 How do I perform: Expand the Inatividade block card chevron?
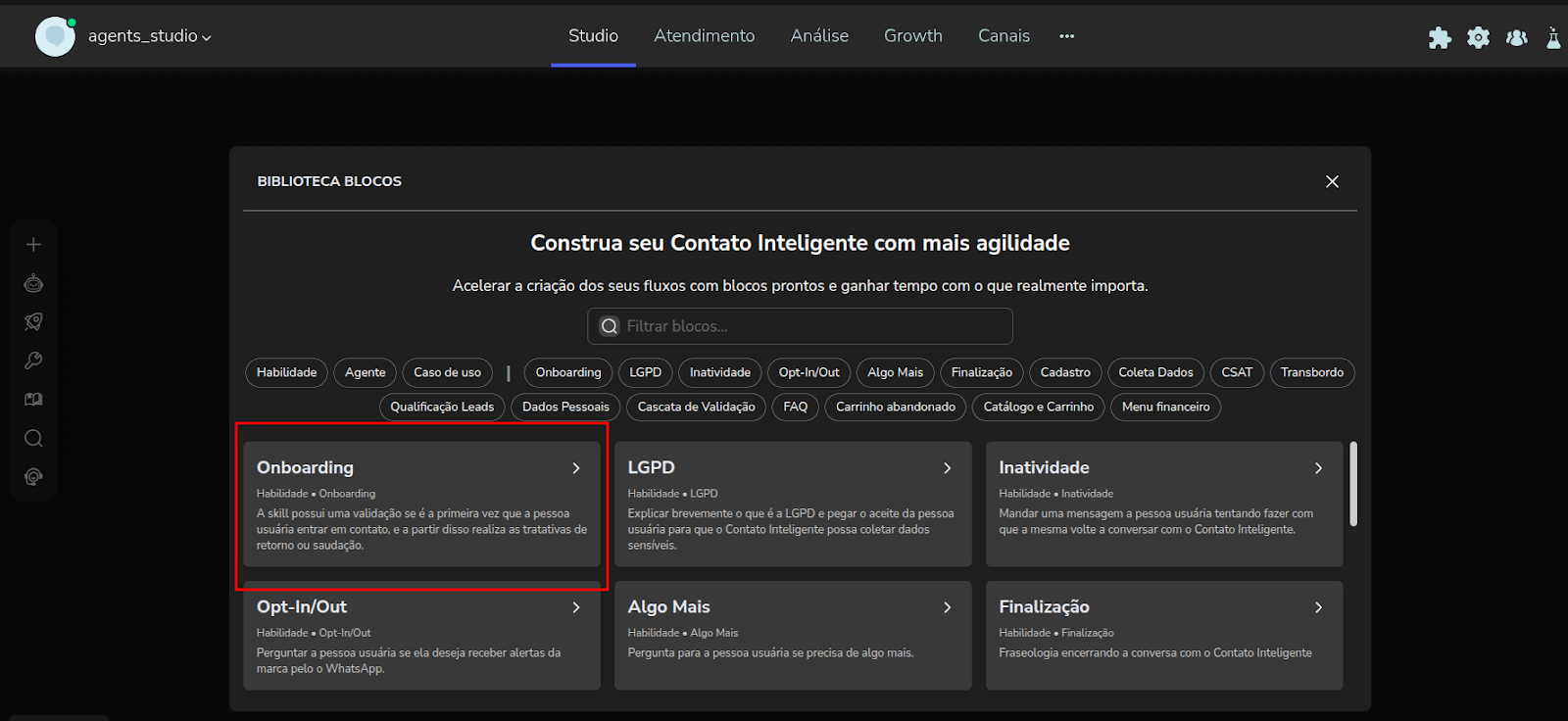coord(1318,468)
